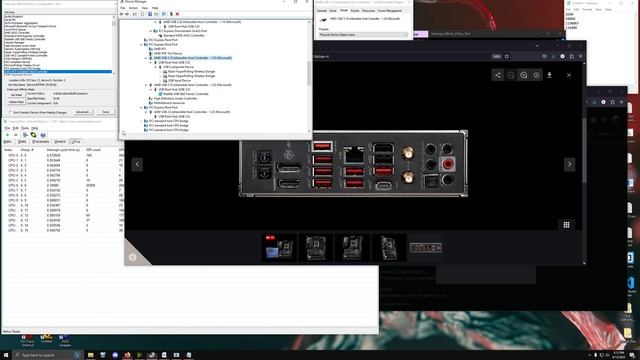Screen dimensions: 640x360
Task: Open File Explorer from the taskbar
Action: [x=91, y=355]
